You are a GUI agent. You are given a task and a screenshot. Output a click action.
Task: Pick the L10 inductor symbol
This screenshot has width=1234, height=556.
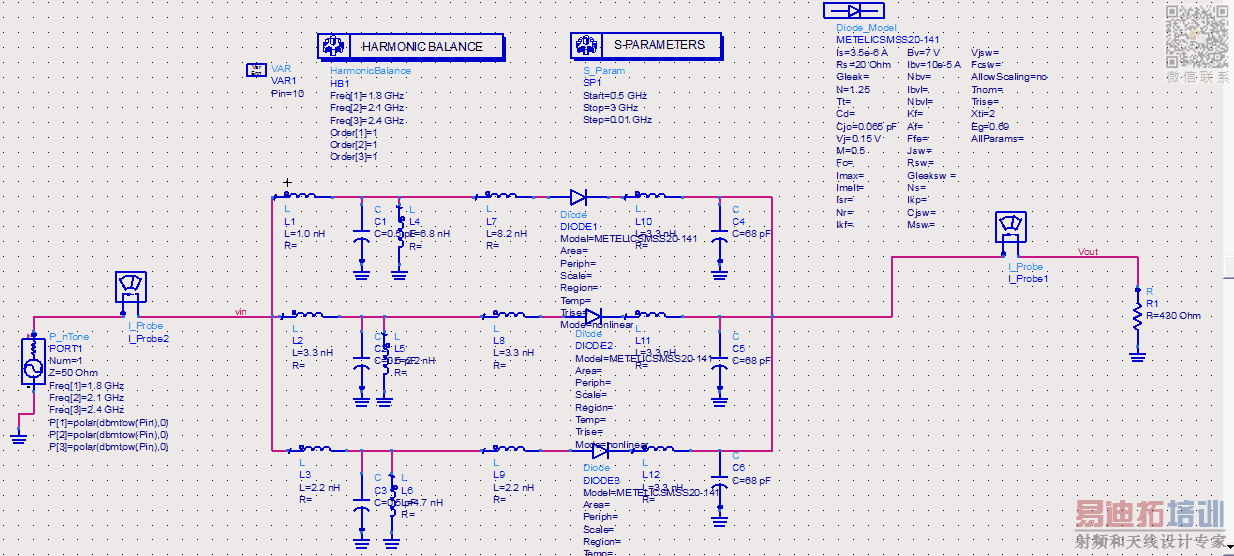click(650, 196)
